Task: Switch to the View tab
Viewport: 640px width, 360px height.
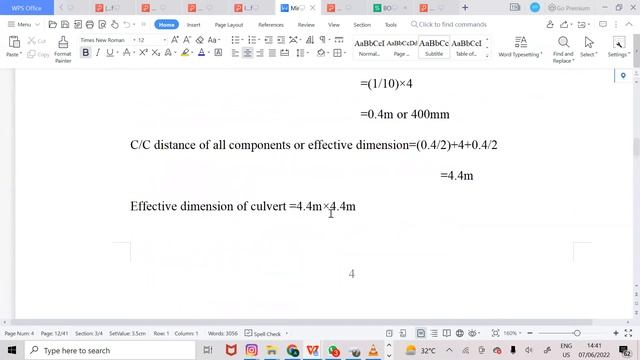Action: [x=334, y=24]
